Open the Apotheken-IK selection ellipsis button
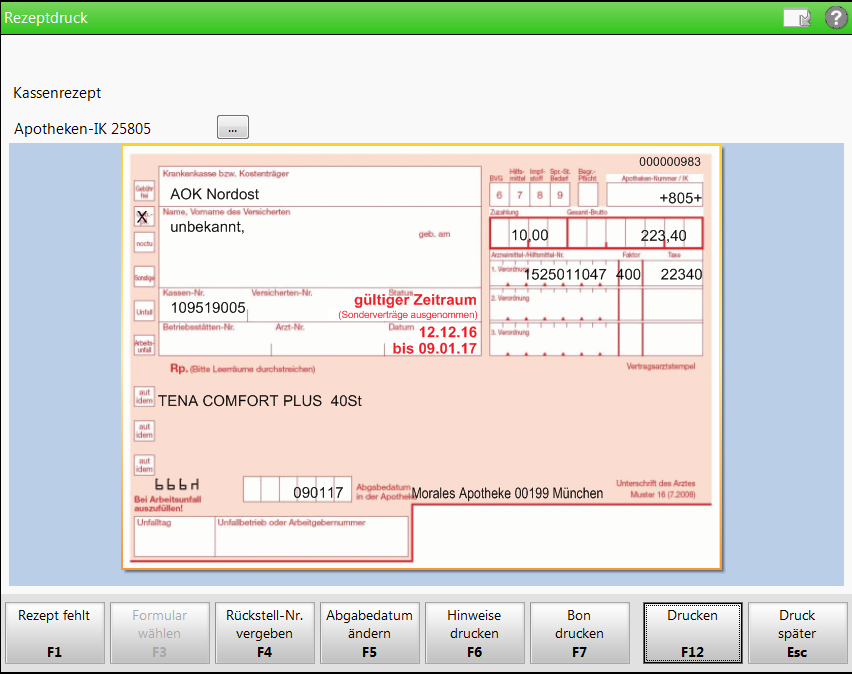852x674 pixels. [232, 128]
